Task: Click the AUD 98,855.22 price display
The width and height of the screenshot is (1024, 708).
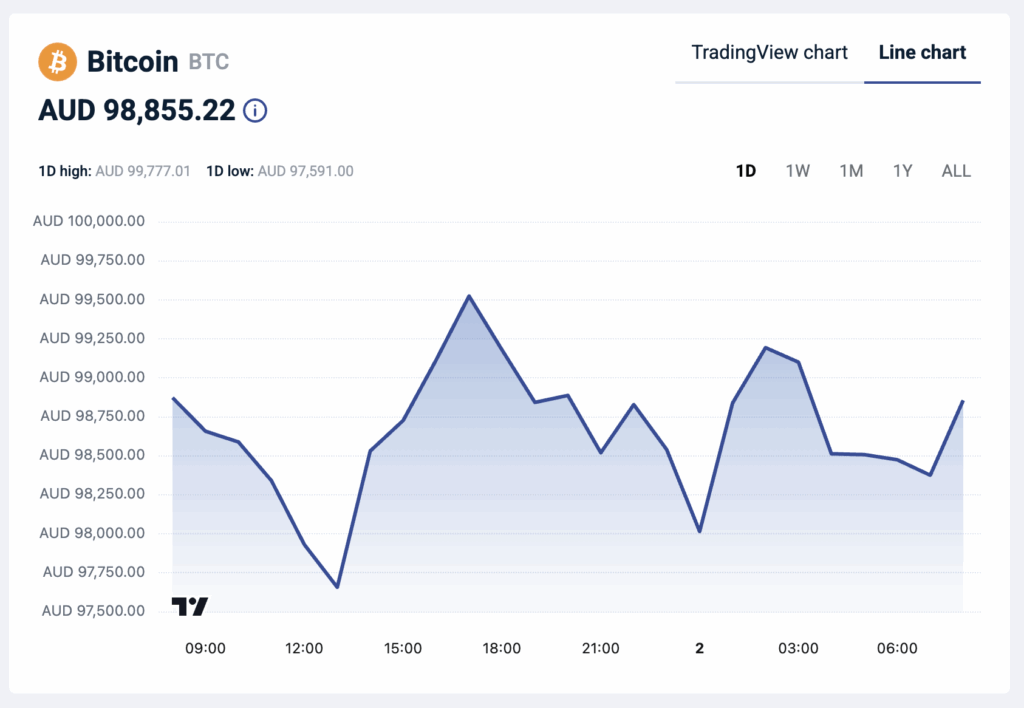Action: click(137, 111)
